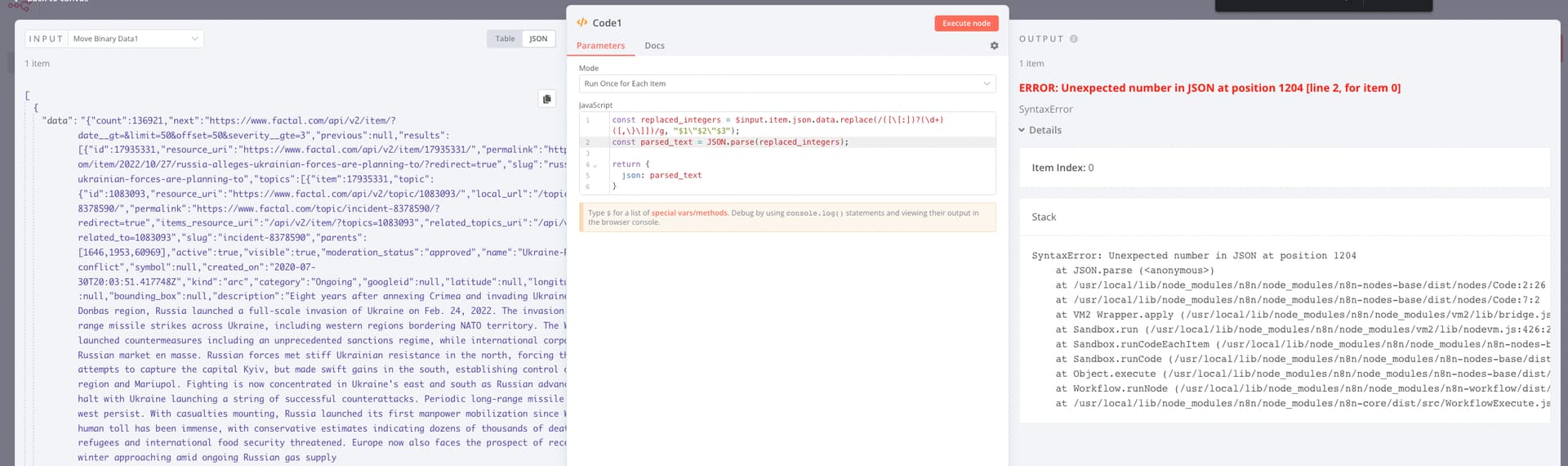Click the '1 item' count under INPUT
Image resolution: width=1568 pixels, height=466 pixels.
pyautogui.click(x=37, y=63)
